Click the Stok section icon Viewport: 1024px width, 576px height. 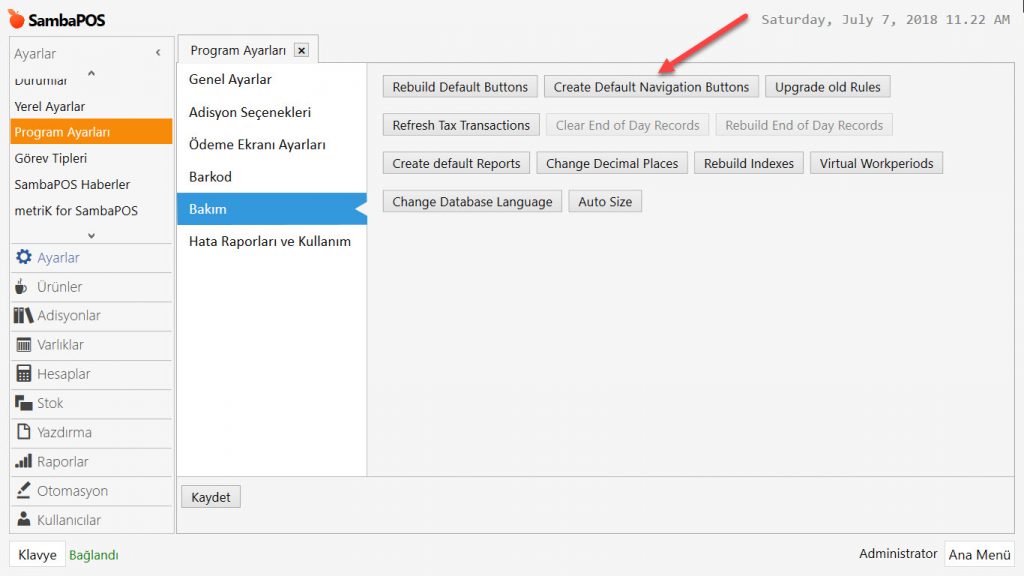[24, 403]
